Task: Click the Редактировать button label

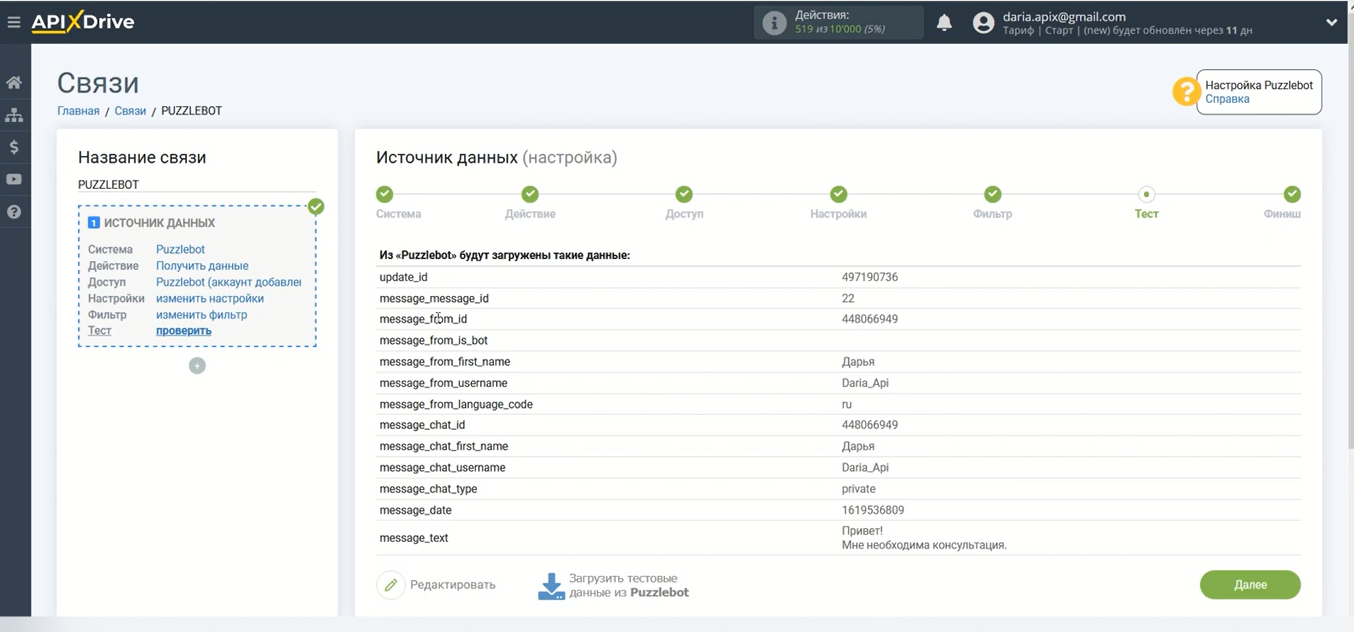Action: point(452,585)
